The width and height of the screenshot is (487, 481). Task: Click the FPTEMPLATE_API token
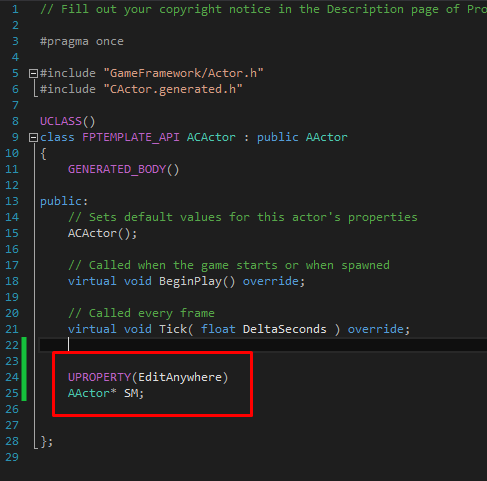click(x=131, y=137)
